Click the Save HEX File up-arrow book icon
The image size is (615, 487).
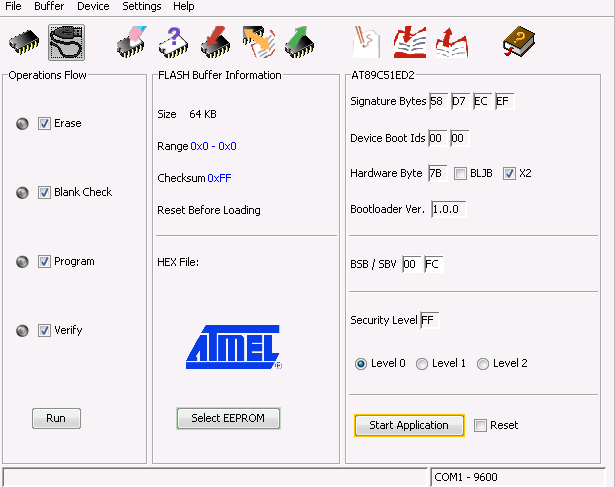click(x=452, y=42)
